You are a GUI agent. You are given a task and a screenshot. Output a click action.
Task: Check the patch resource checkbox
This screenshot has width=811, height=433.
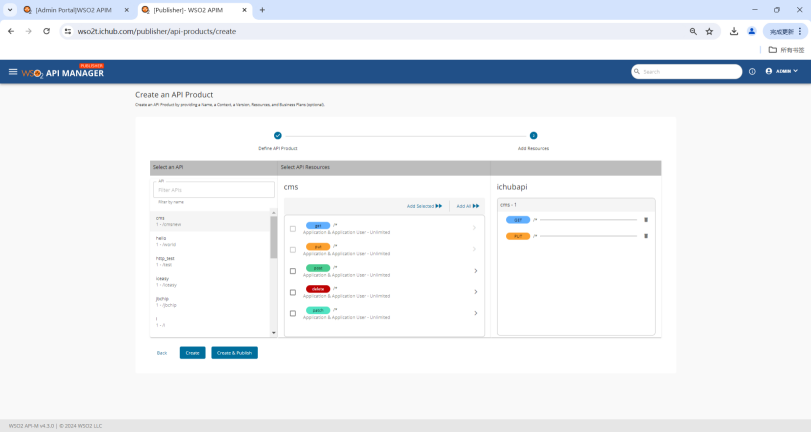(293, 313)
